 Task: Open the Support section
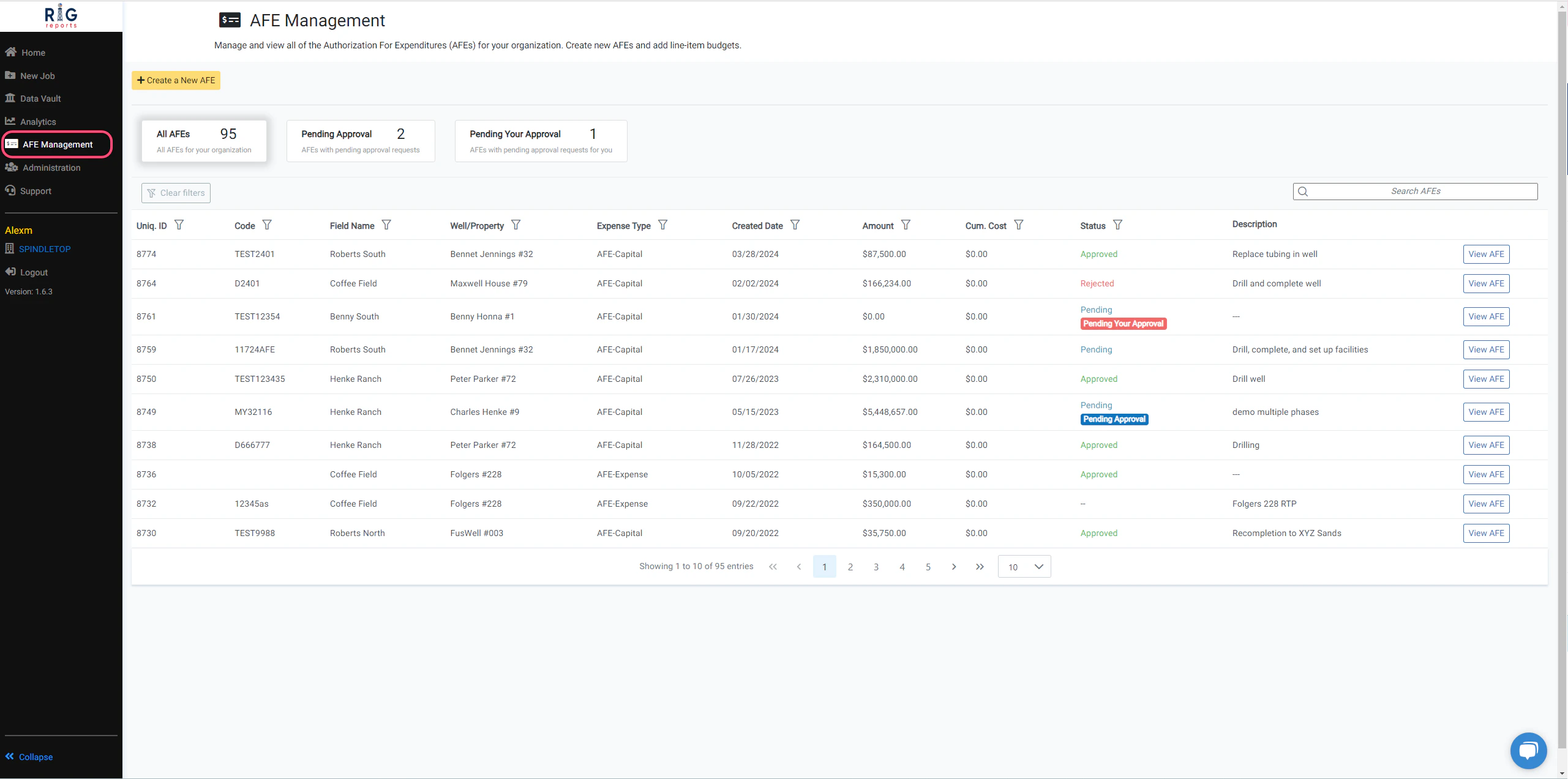click(37, 190)
